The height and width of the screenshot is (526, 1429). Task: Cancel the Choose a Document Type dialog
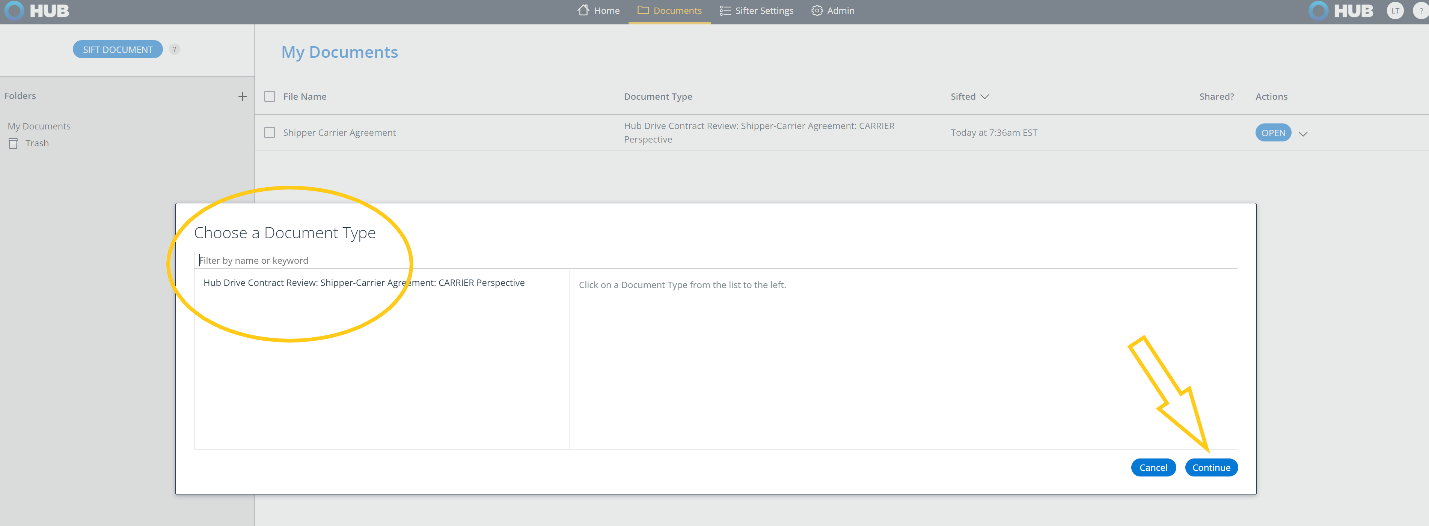point(1153,467)
